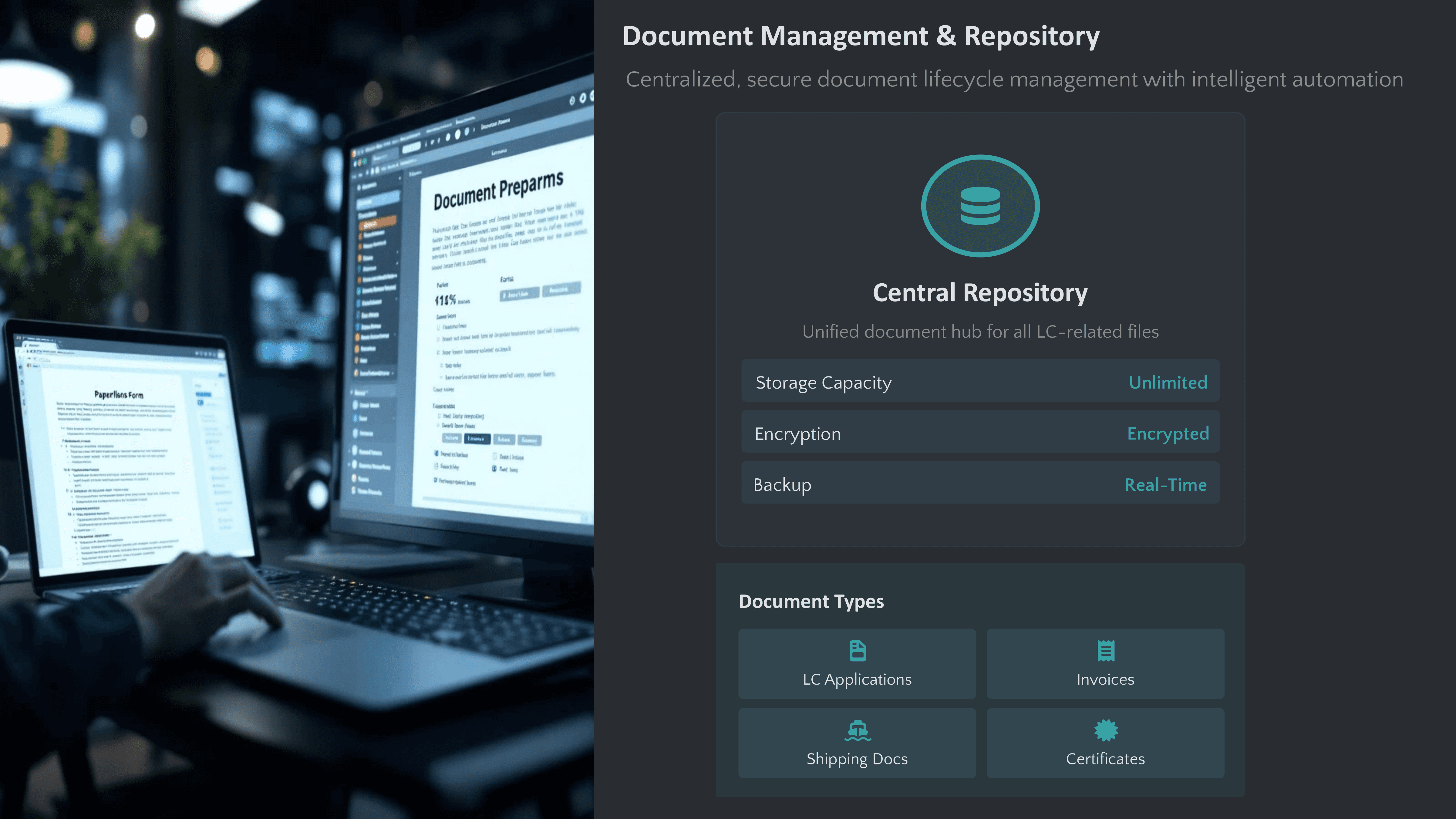This screenshot has height=819, width=1456.
Task: Click the LC Applications file icon
Action: coord(858,651)
